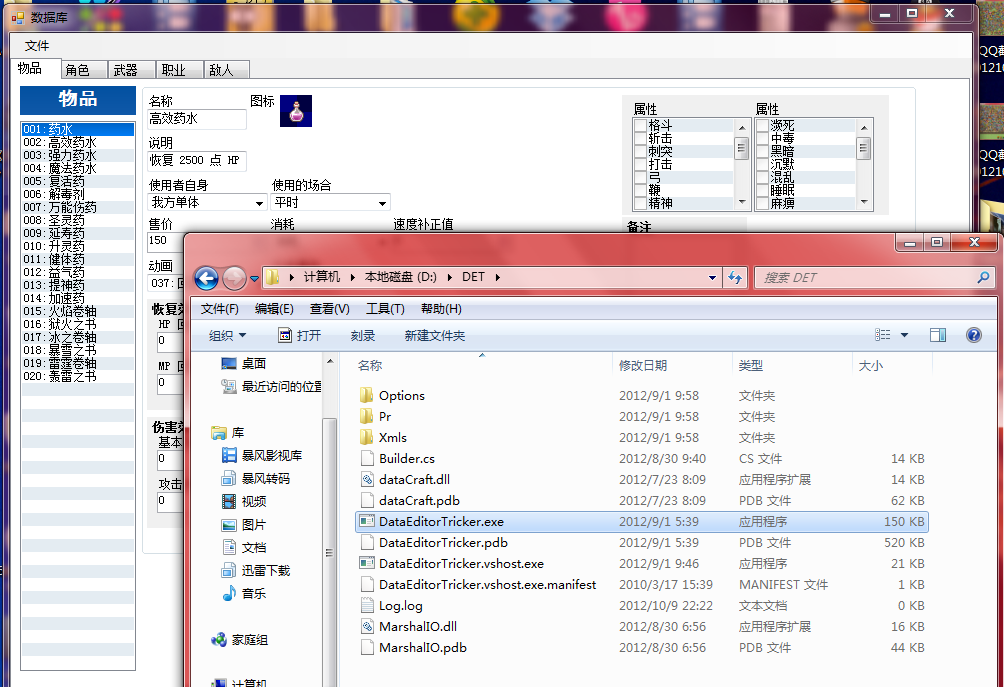The width and height of the screenshot is (1004, 687).
Task: Open the 文件 menu in 数据库 window
Action: [36, 46]
